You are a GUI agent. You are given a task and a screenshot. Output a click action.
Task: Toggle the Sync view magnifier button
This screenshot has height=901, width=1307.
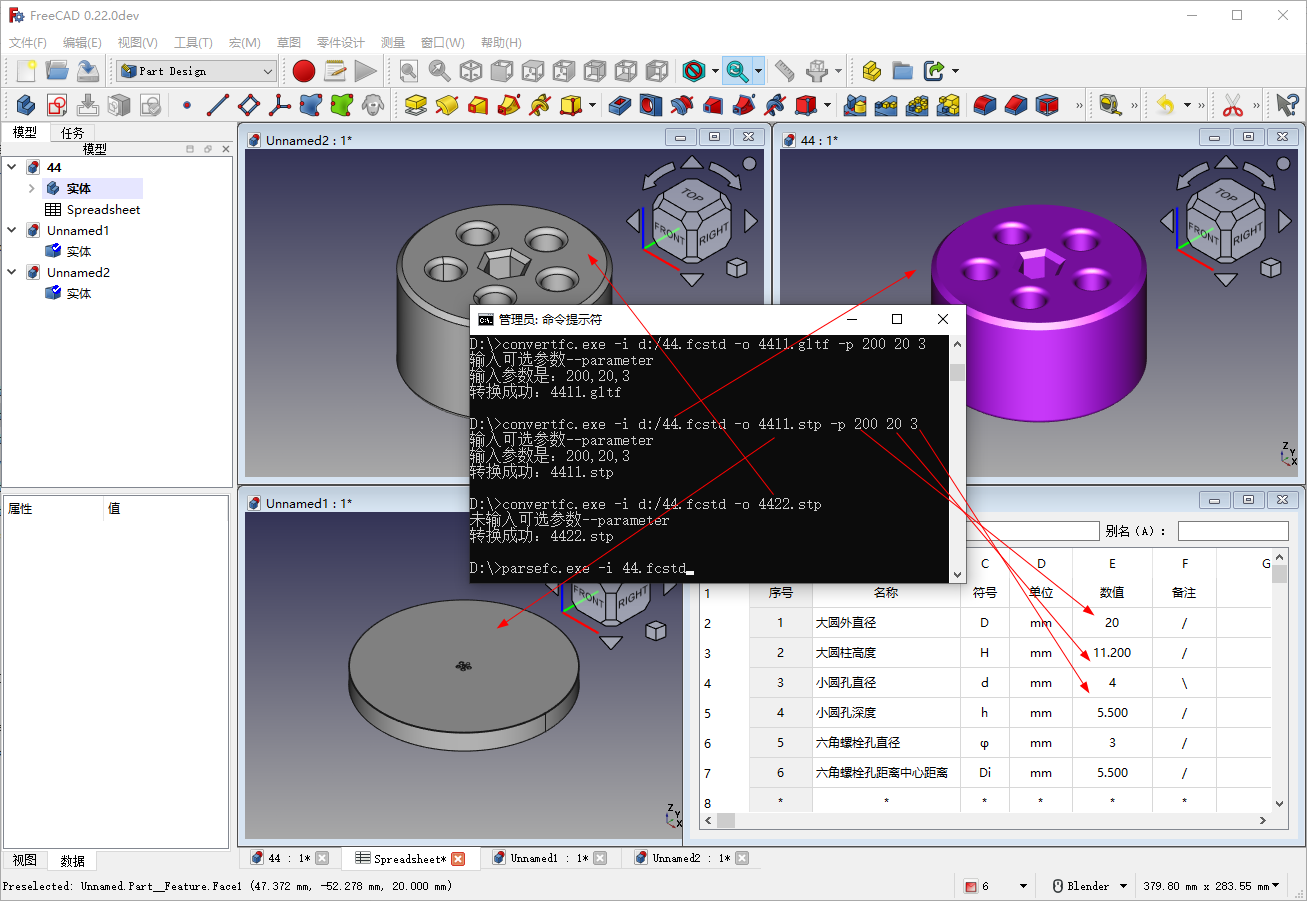737,70
